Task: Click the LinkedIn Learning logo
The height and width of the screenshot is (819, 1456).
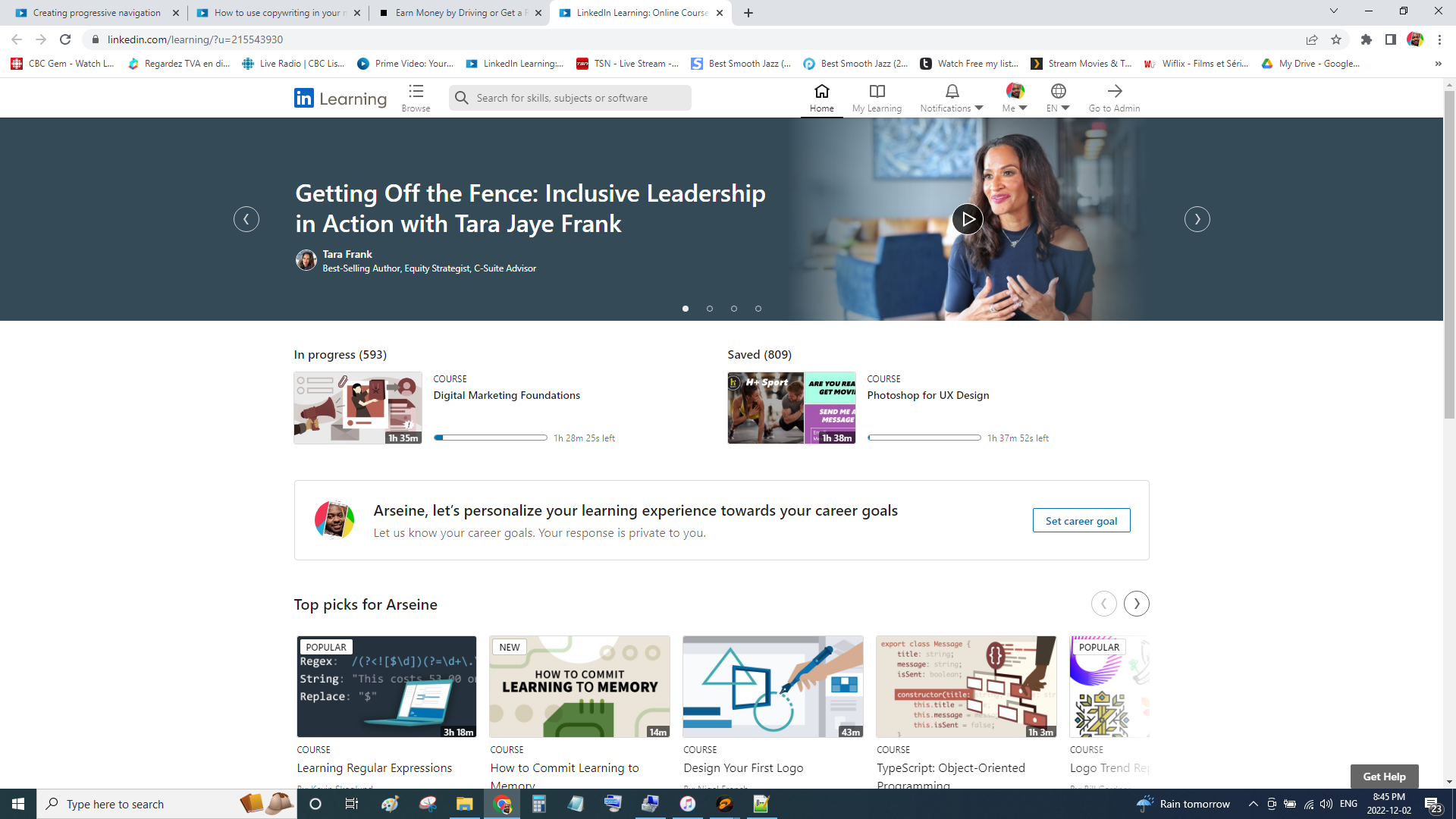Action: (x=340, y=99)
